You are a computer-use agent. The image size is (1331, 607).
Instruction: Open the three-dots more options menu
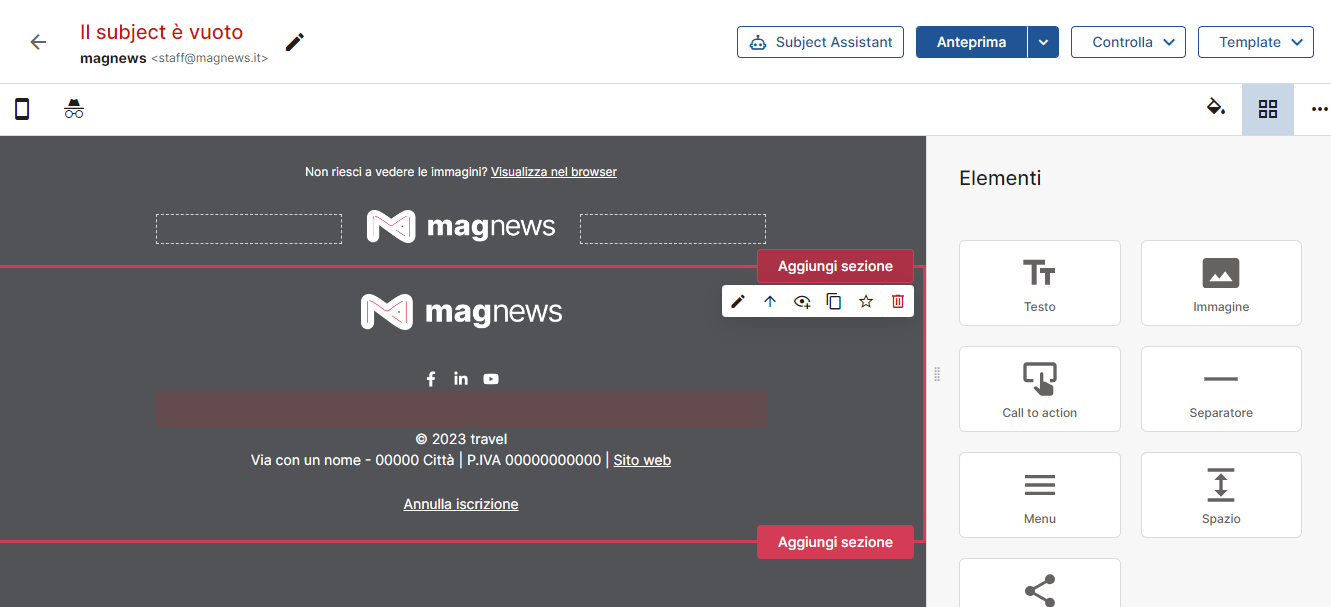click(1319, 109)
